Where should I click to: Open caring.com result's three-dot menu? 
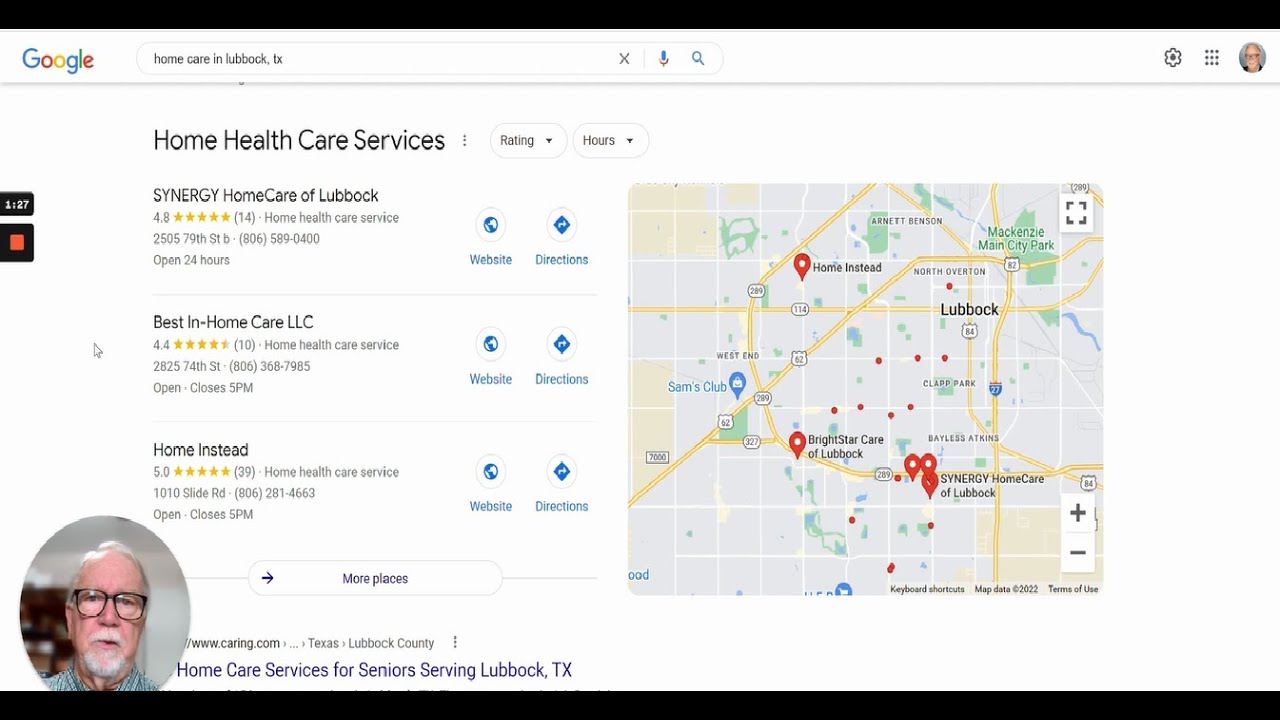click(455, 642)
